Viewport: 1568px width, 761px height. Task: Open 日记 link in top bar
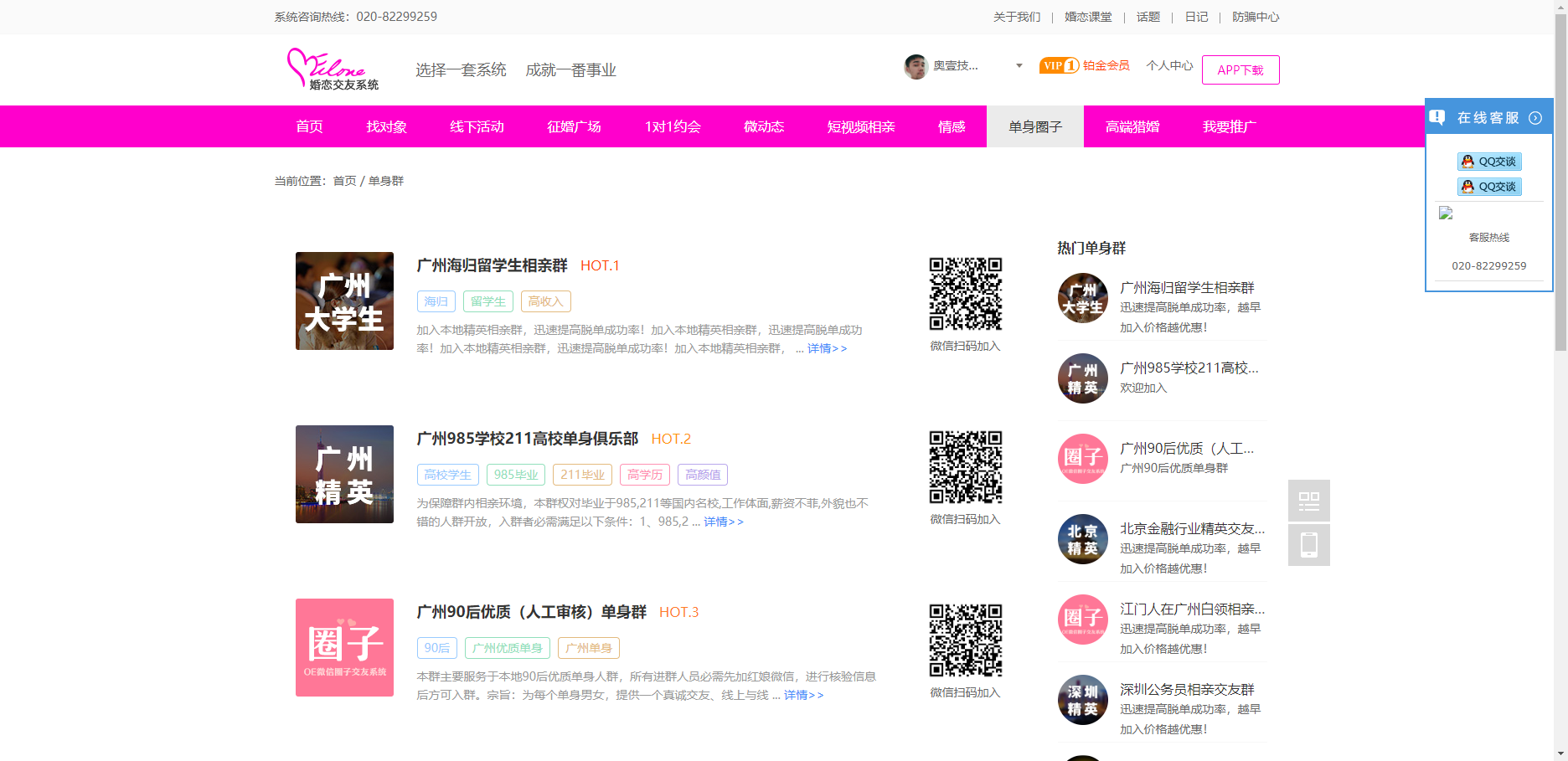[1196, 17]
